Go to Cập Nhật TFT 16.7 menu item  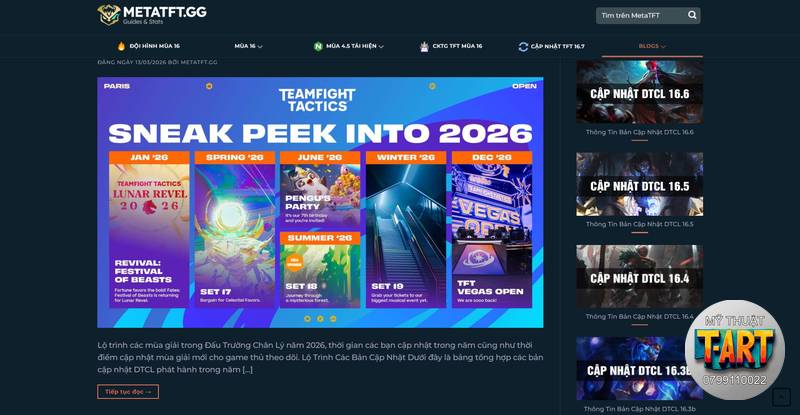(558, 46)
